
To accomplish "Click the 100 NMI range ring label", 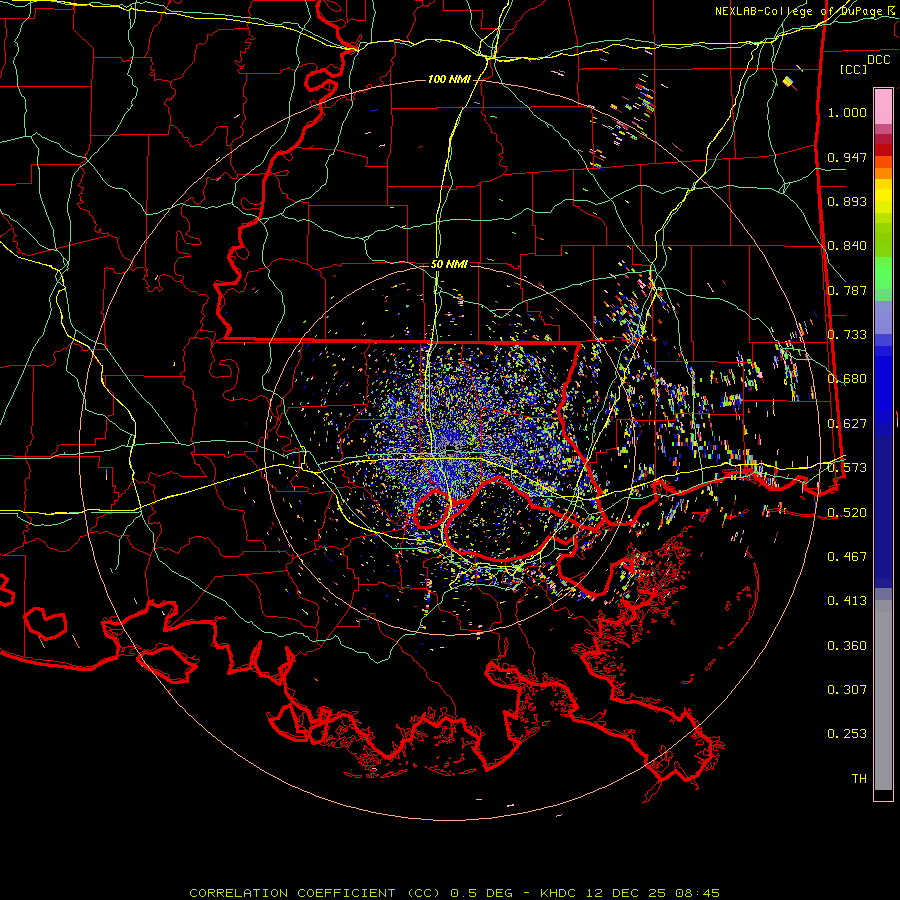I will click(449, 79).
